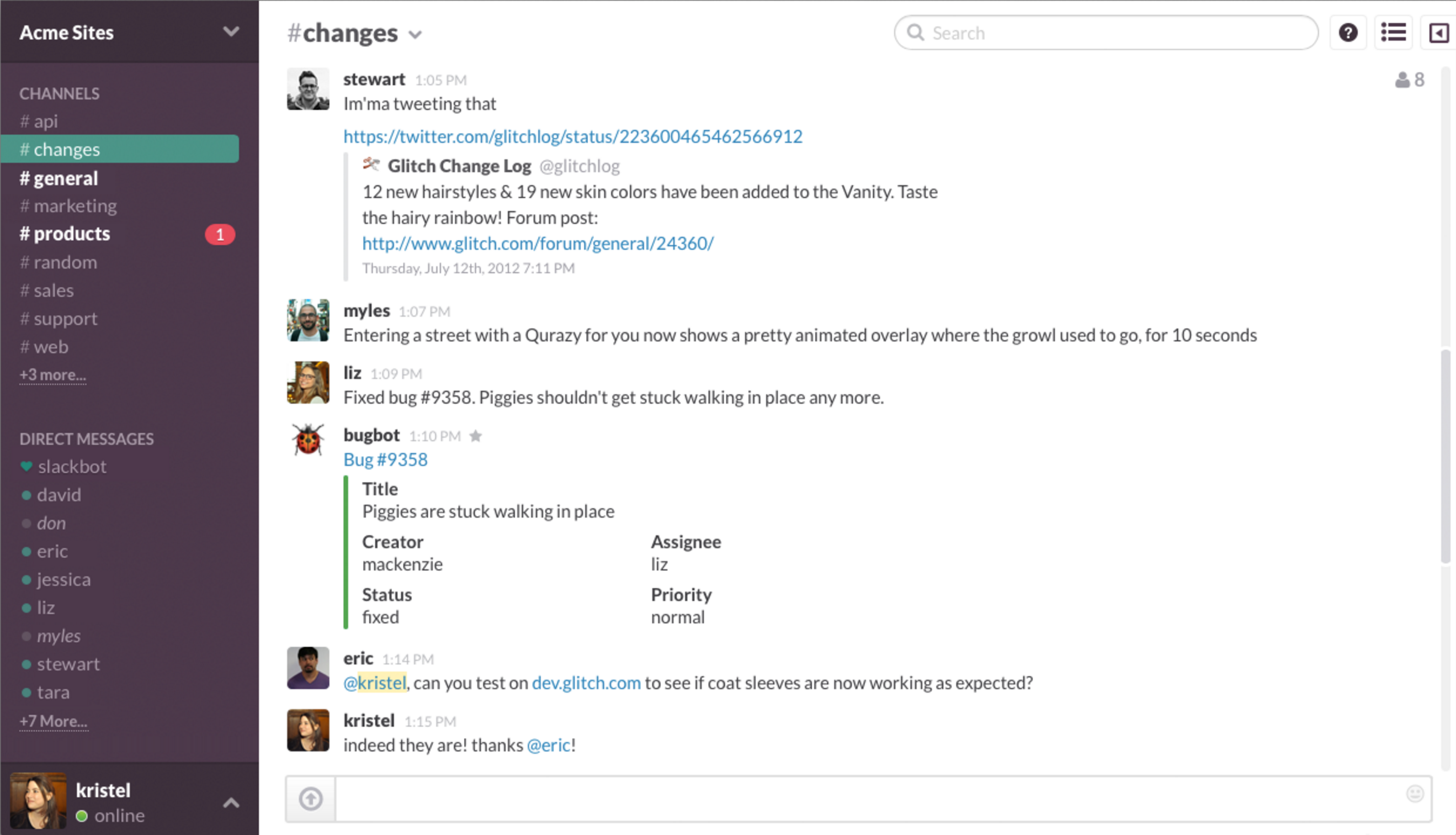Click the 1:09 PM timestamp on liz's message
The image size is (1456, 835).
pos(396,374)
